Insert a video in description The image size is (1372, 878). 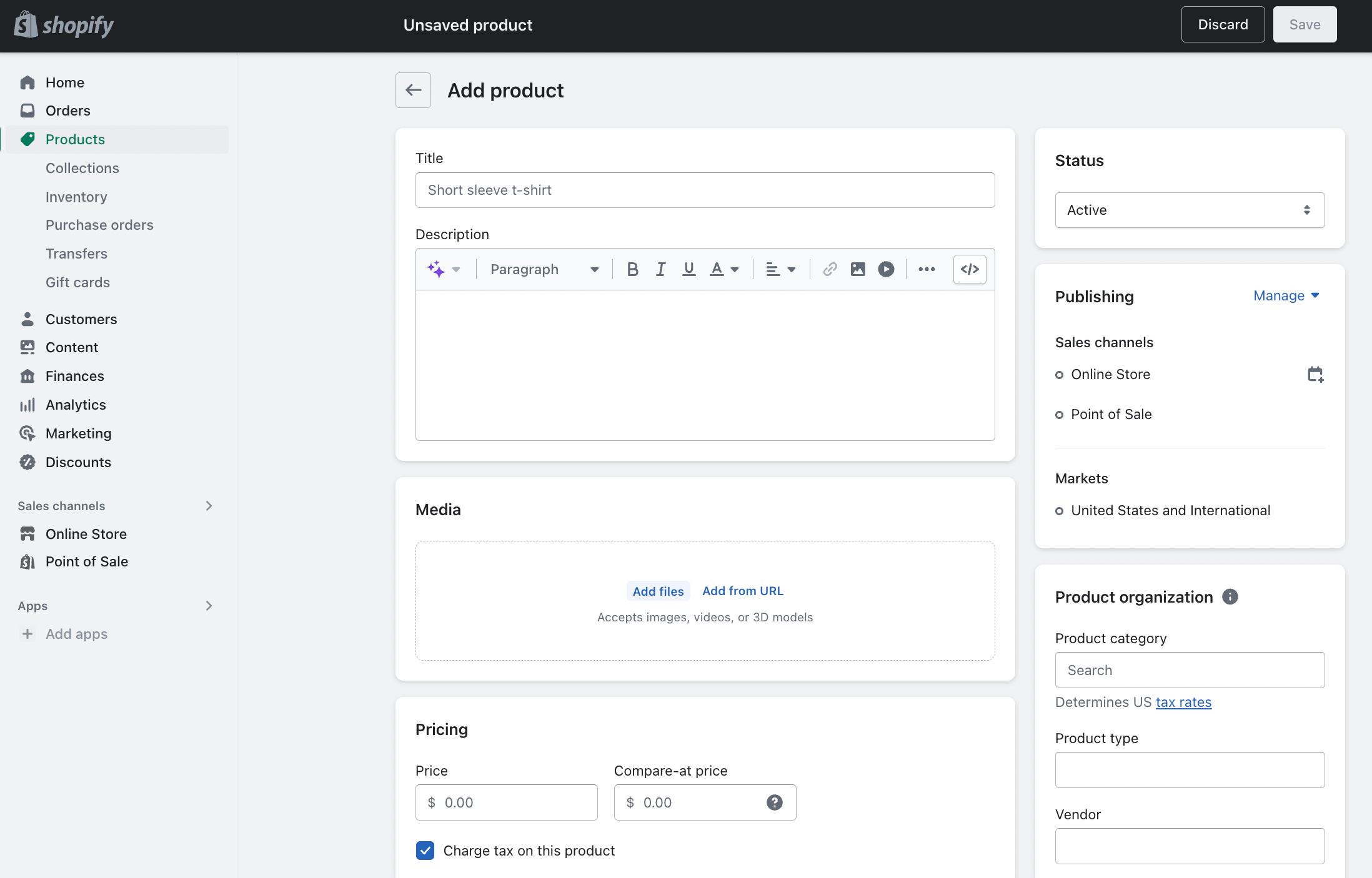click(x=886, y=269)
